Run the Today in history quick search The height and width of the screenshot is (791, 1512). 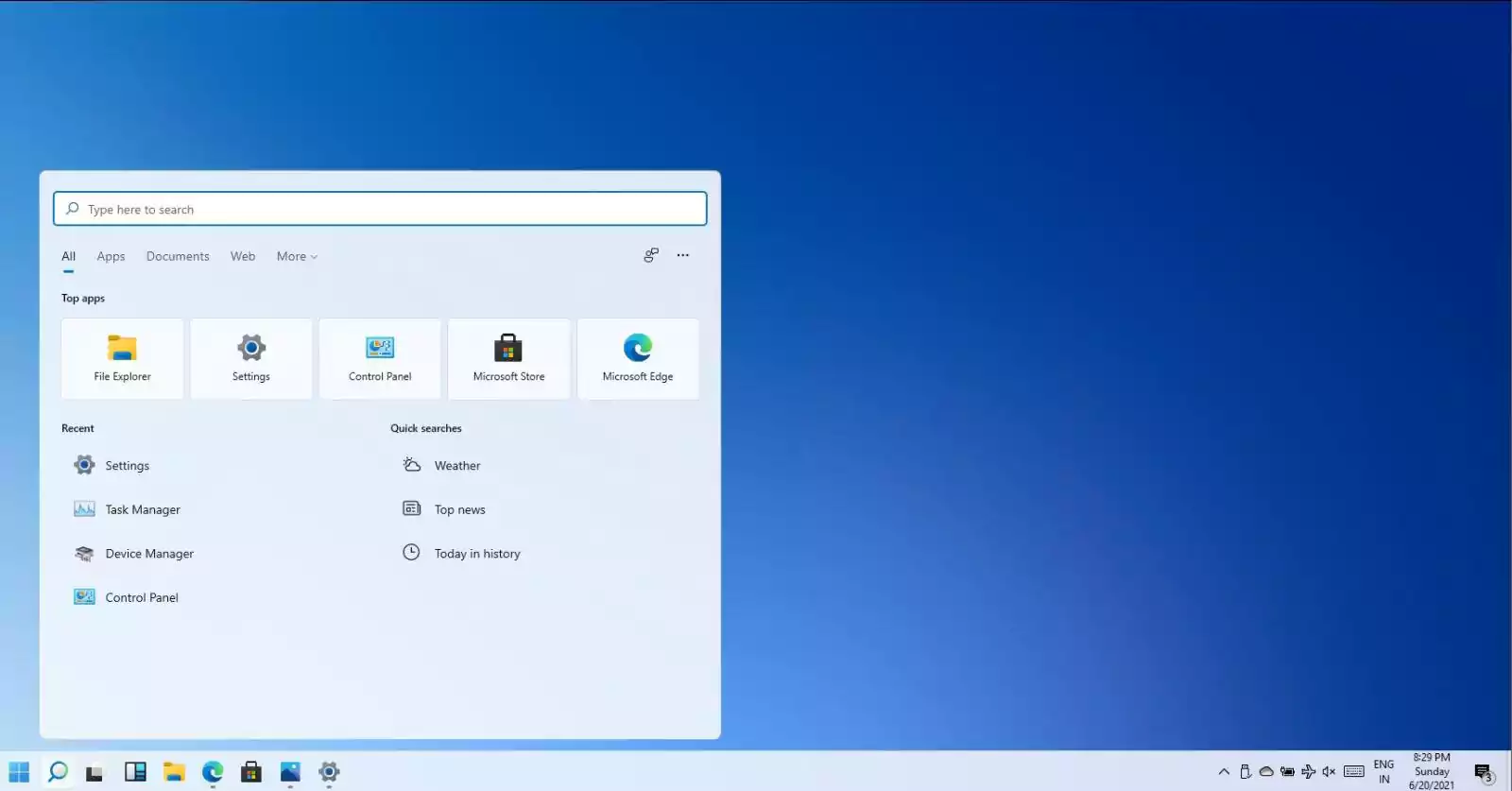[x=461, y=554]
